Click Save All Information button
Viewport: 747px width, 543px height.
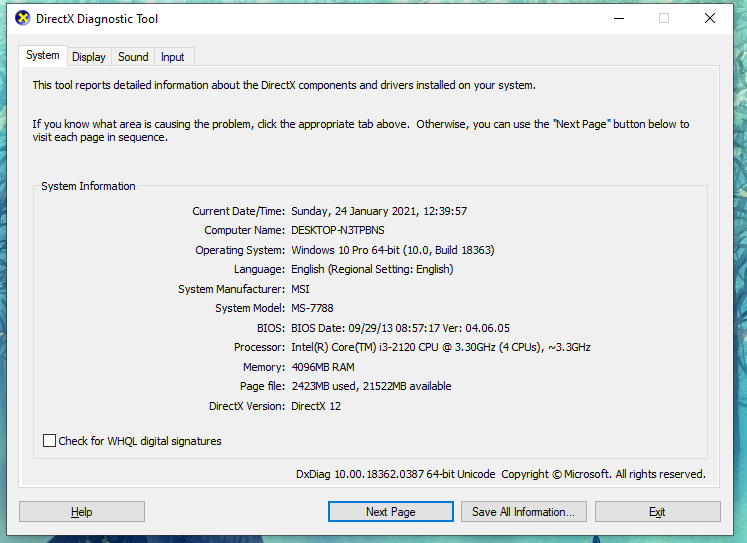coord(523,512)
